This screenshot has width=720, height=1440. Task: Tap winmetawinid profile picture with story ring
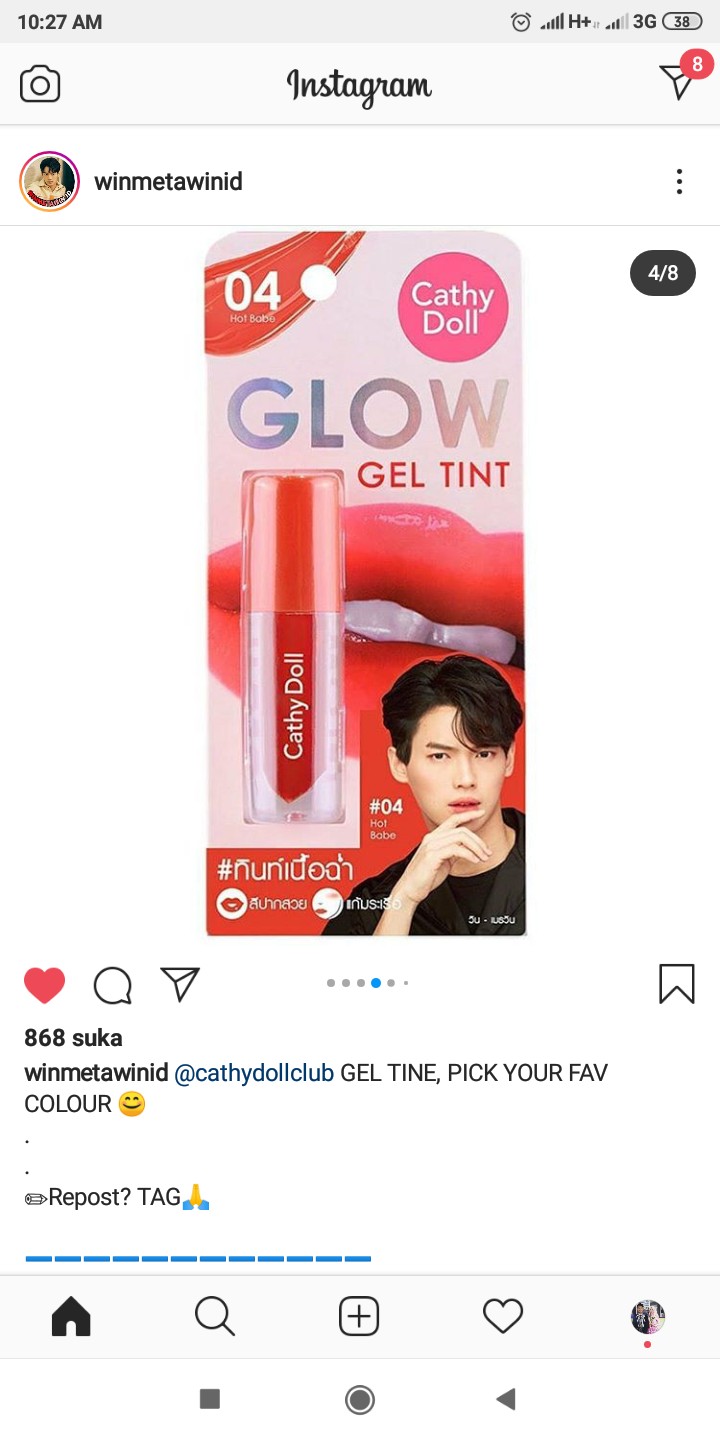(x=49, y=181)
